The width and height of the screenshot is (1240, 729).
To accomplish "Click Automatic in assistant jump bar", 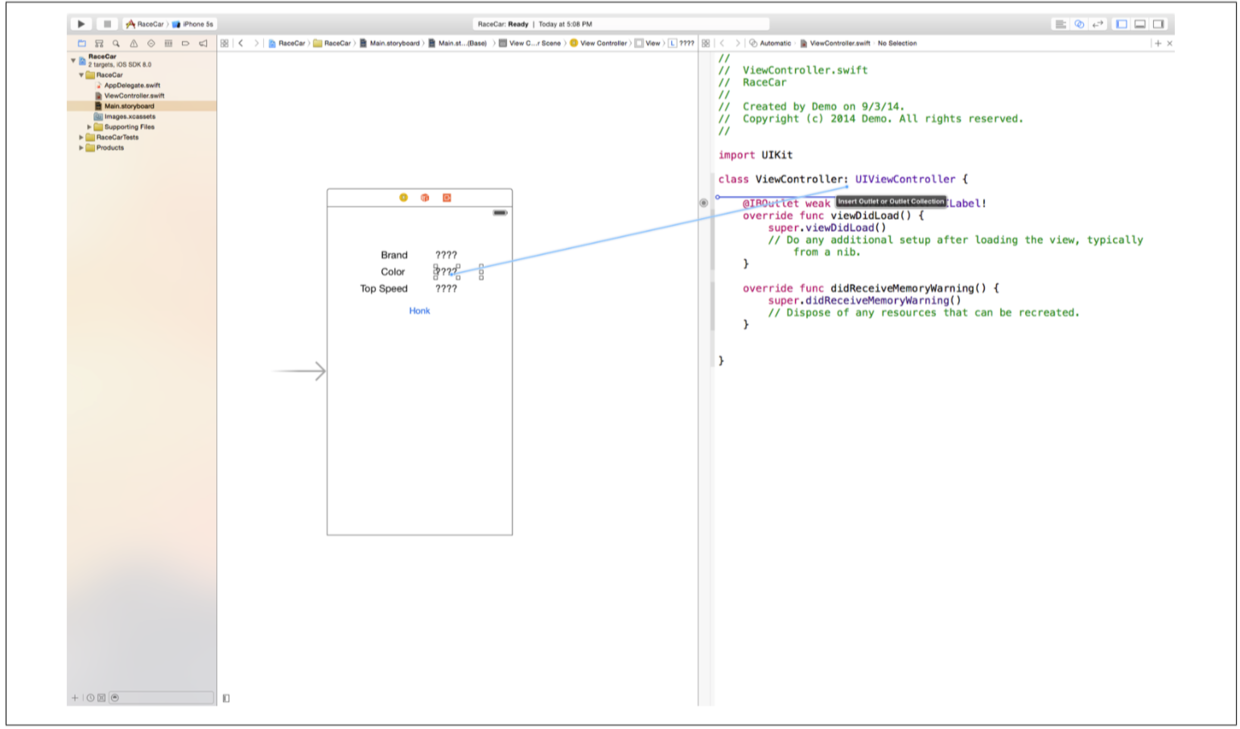I will [x=774, y=44].
